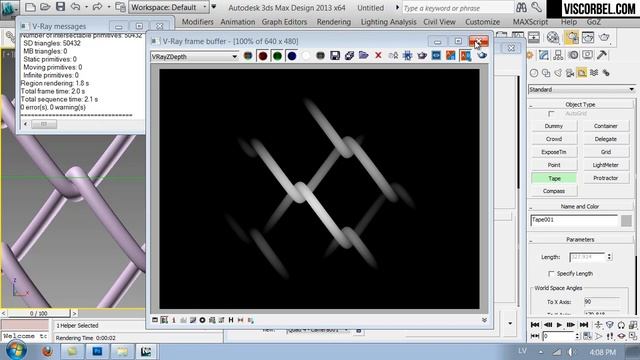This screenshot has height=360, width=640.
Task: Duplicate to Max frame buffer icon
Action: (x=393, y=56)
